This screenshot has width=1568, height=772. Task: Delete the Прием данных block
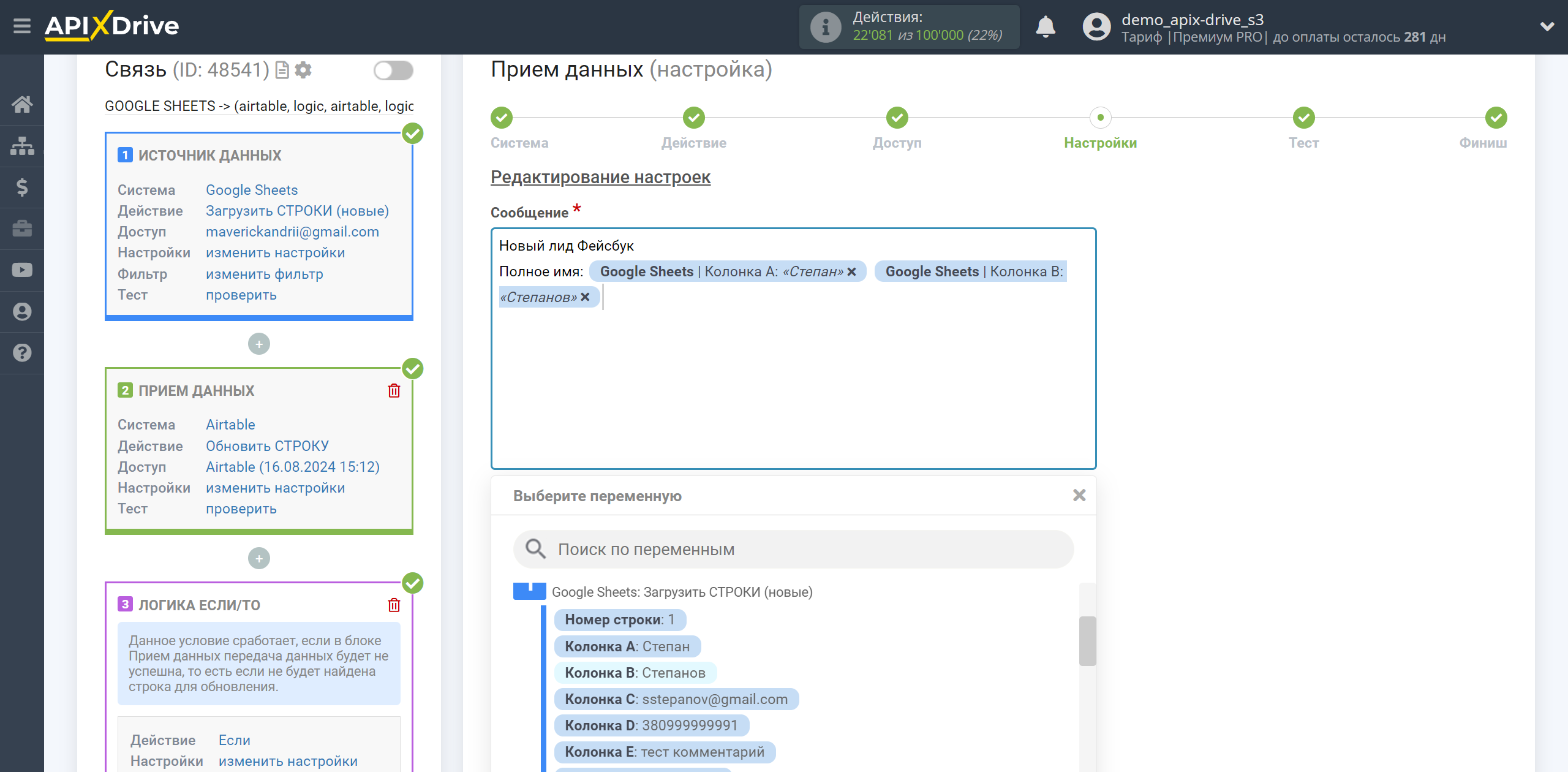tap(394, 390)
